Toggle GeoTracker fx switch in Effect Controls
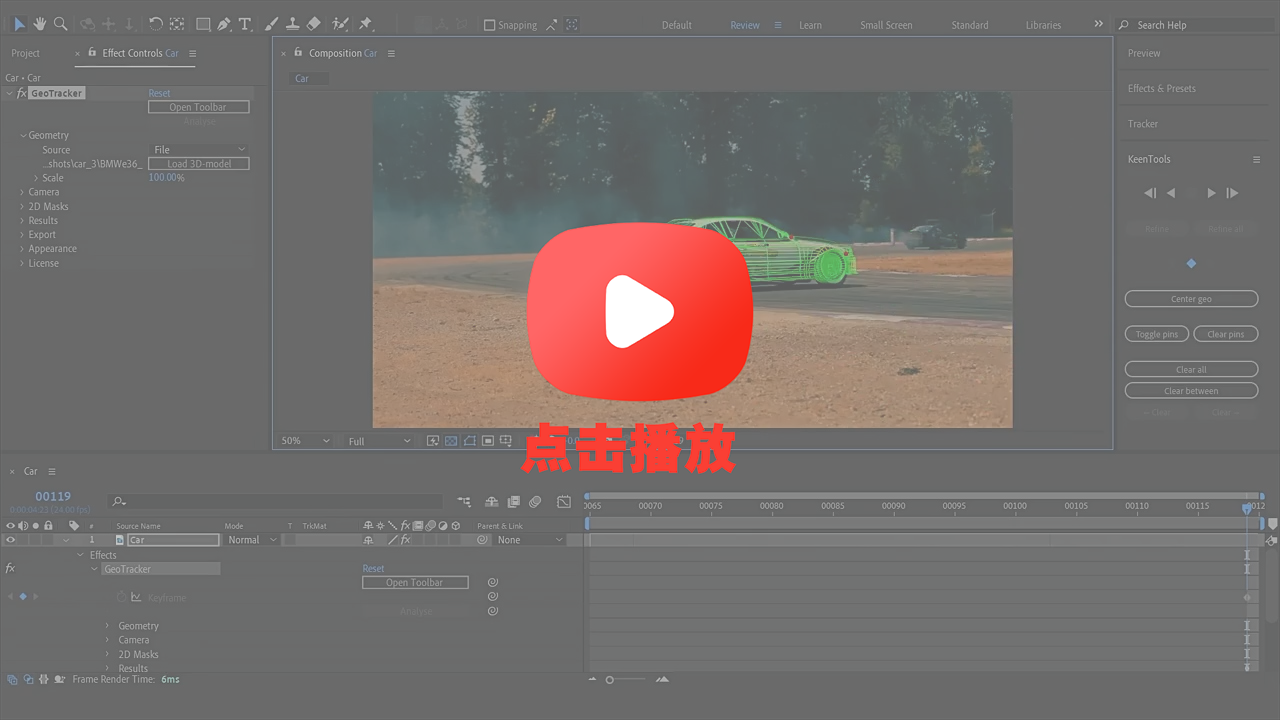This screenshot has height=720, width=1280. pos(22,94)
